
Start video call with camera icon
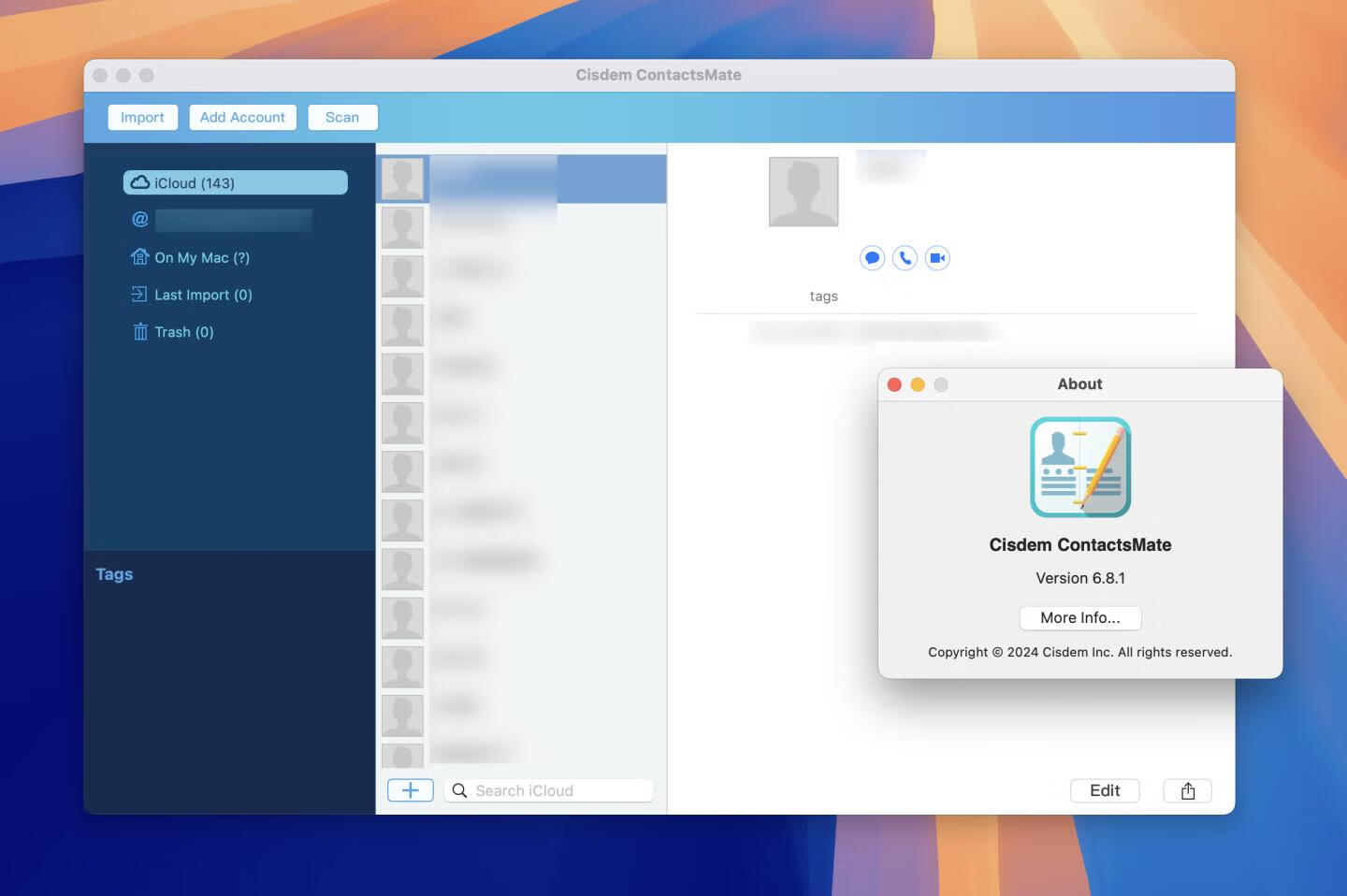click(x=937, y=257)
